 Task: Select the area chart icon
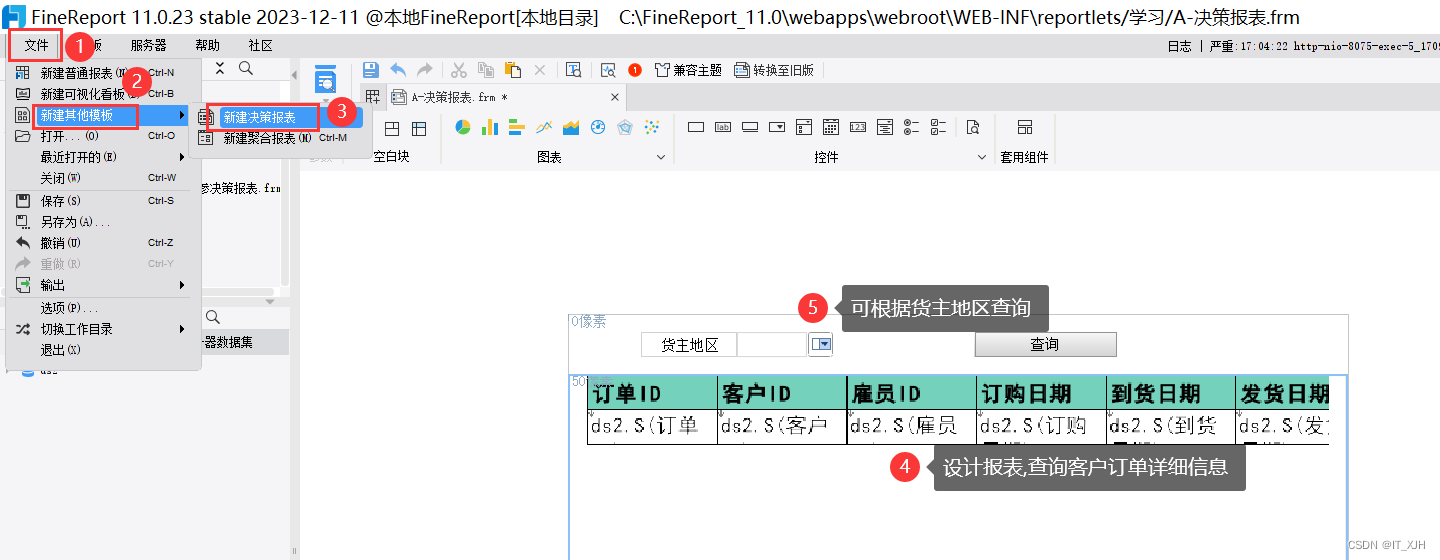pyautogui.click(x=572, y=127)
